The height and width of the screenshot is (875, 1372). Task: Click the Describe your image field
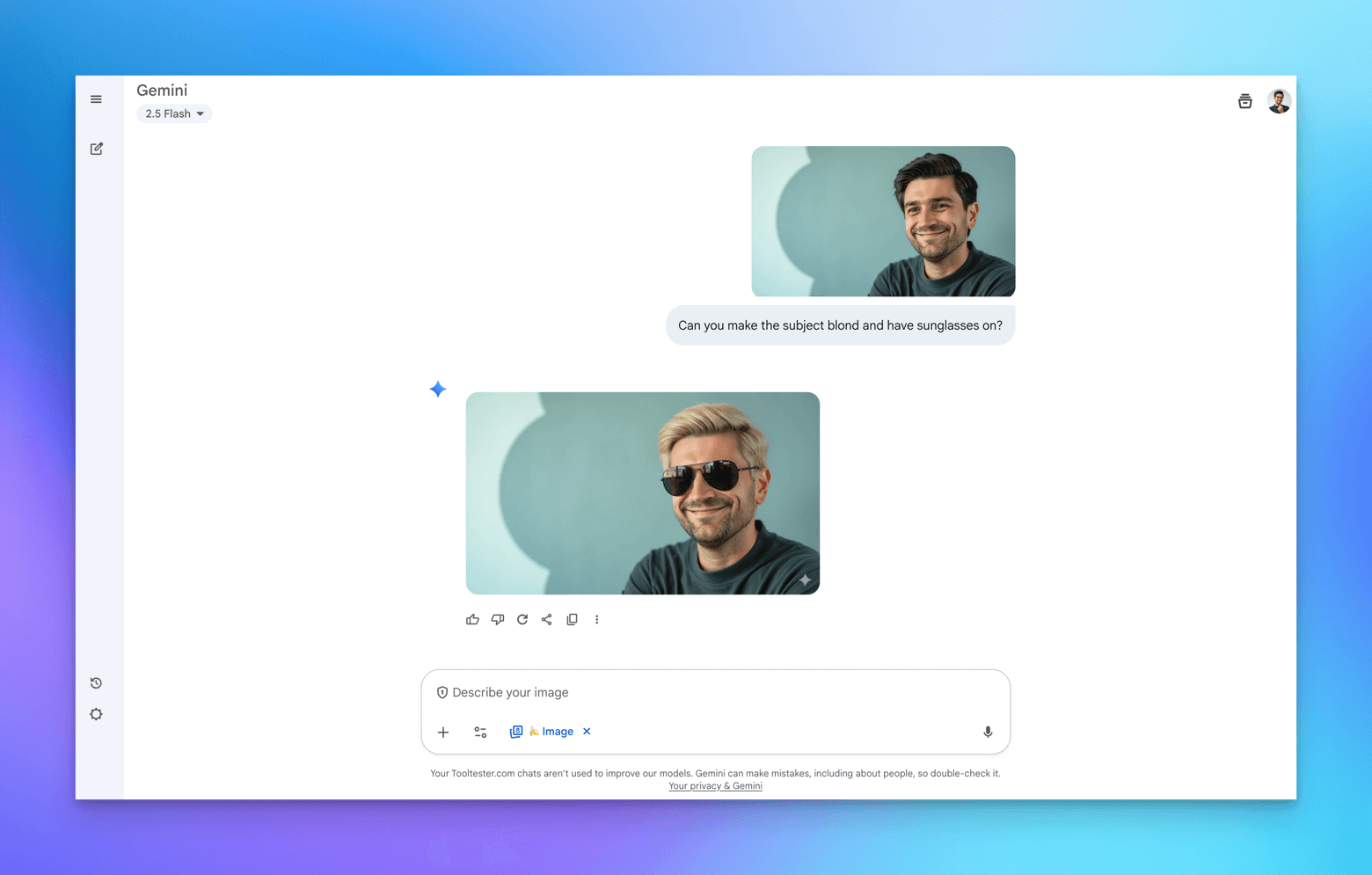(x=704, y=693)
